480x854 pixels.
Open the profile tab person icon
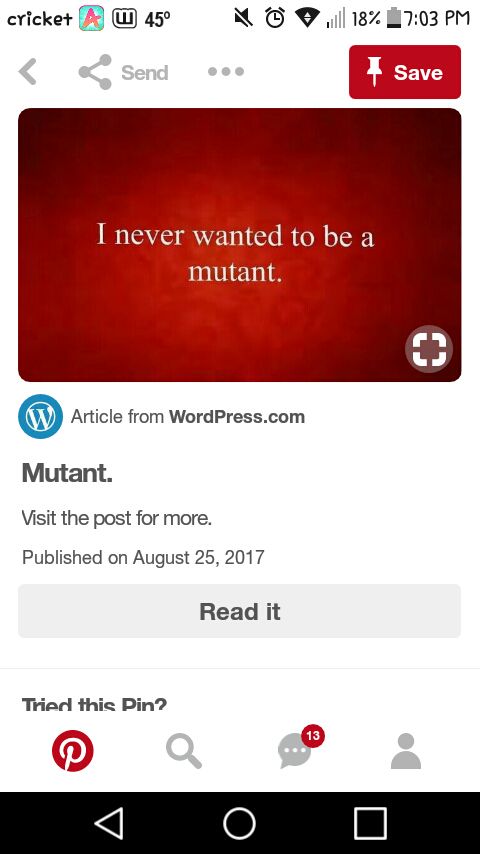tap(406, 751)
